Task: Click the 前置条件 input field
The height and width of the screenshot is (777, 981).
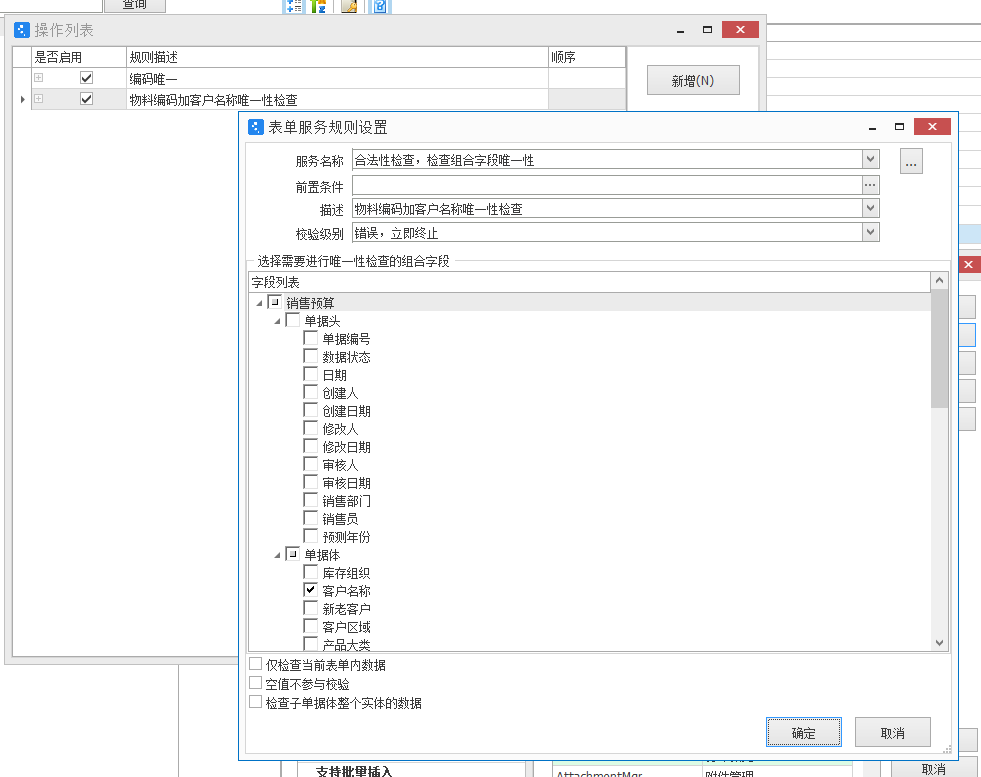Action: pos(606,185)
